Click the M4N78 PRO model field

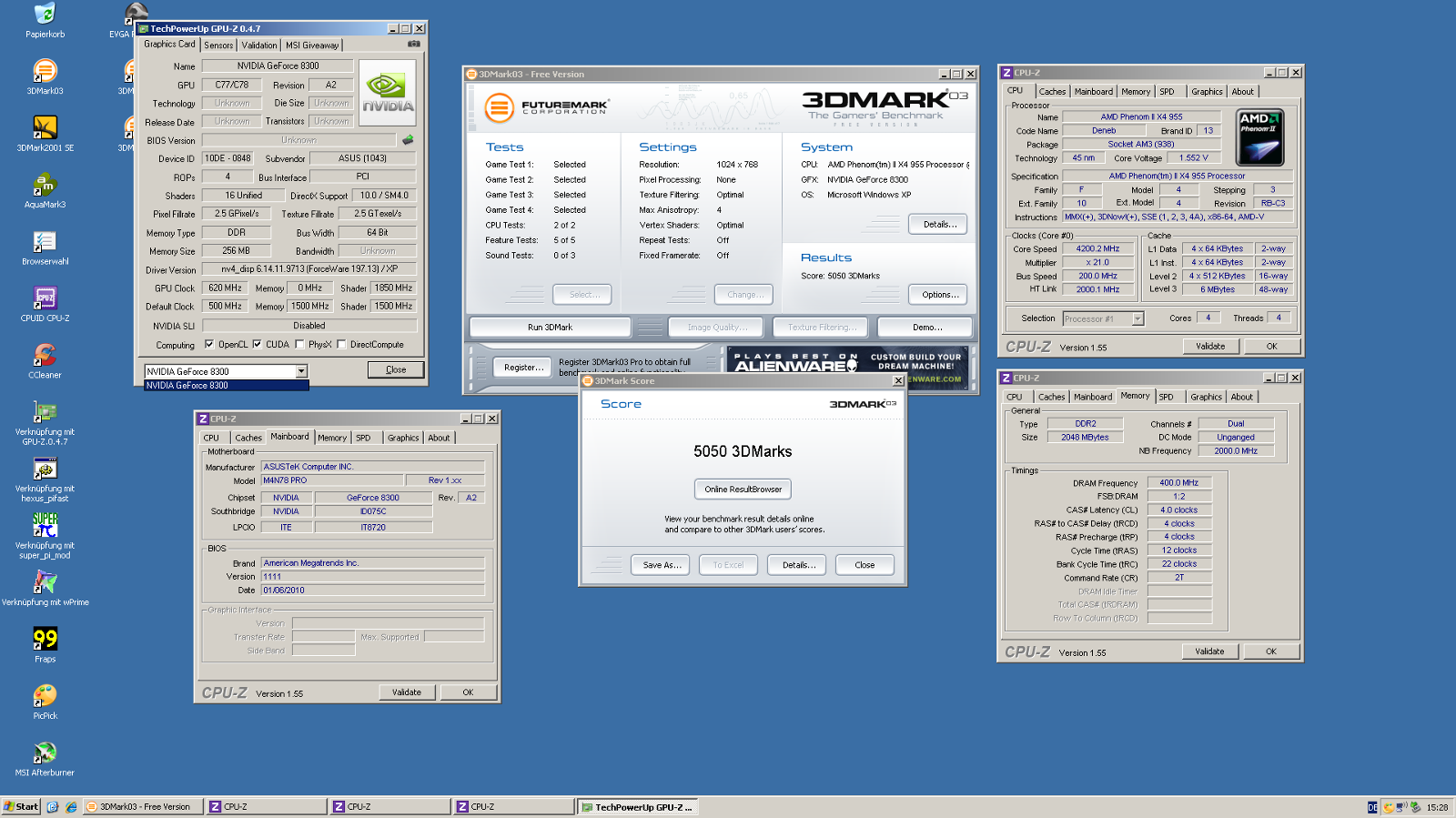point(332,480)
